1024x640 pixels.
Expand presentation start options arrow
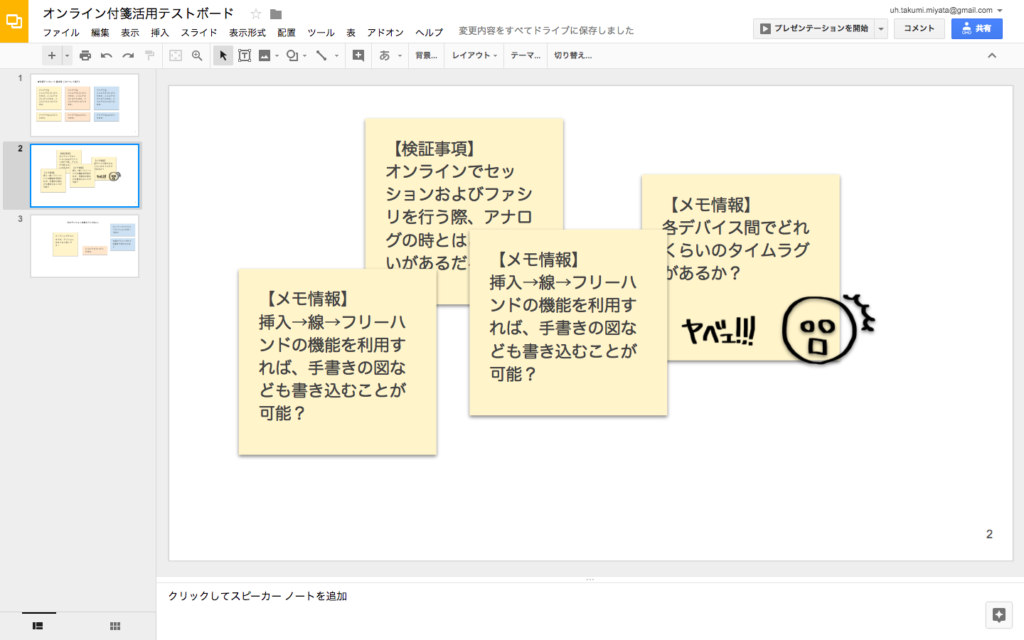point(881,29)
